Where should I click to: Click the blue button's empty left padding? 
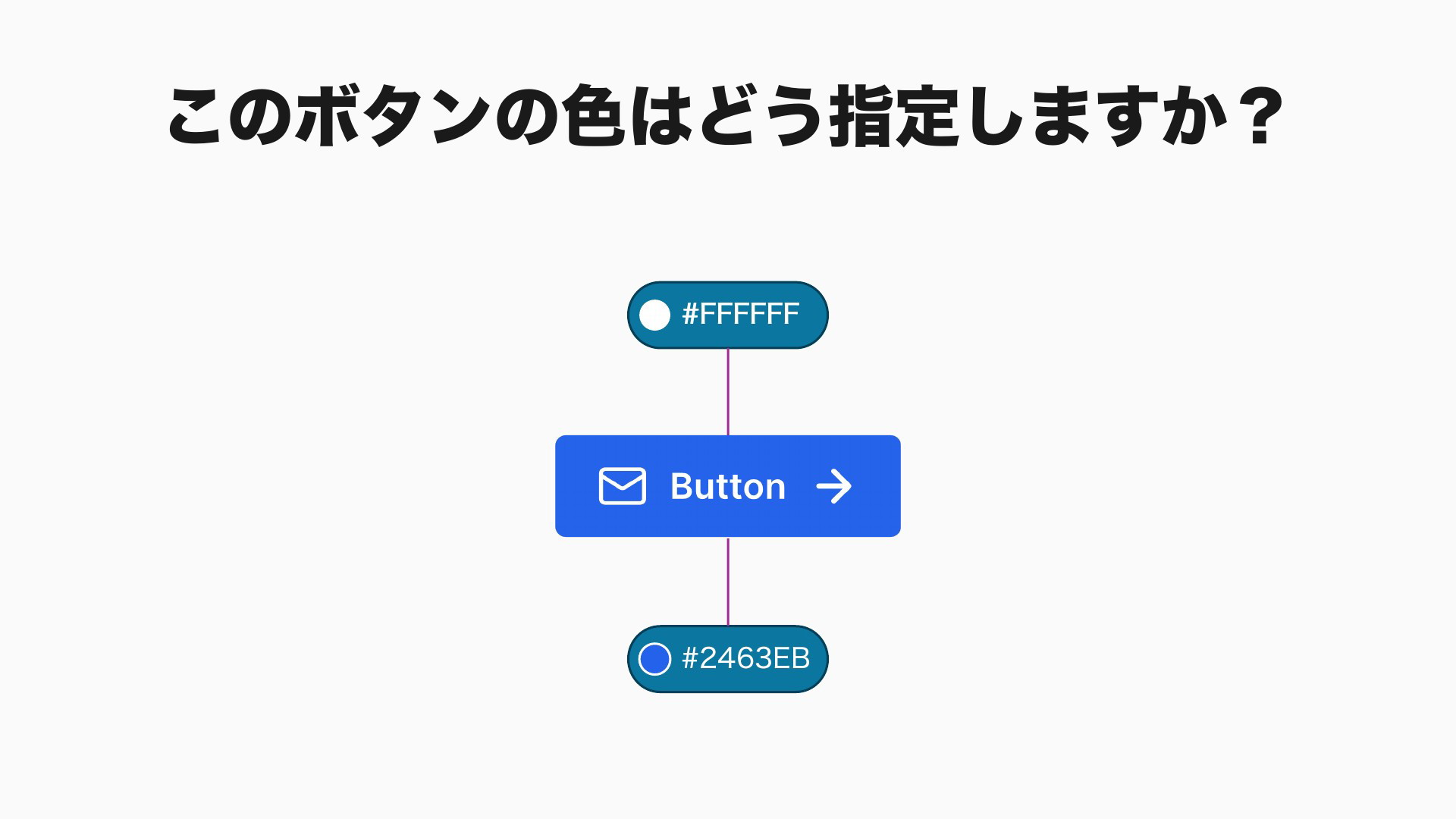tap(576, 486)
